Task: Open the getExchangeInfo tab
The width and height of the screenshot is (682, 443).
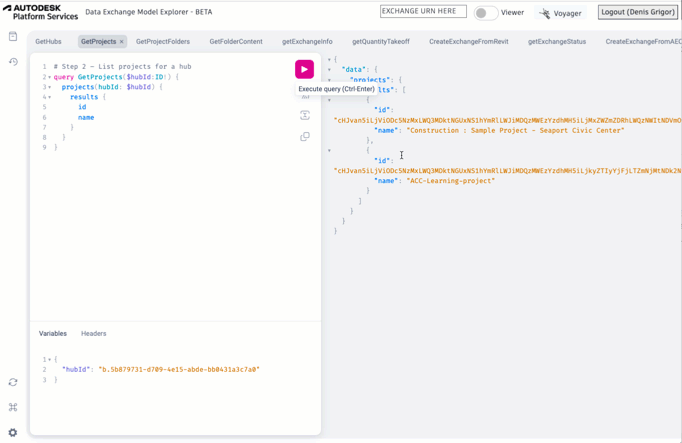Action: (x=307, y=42)
